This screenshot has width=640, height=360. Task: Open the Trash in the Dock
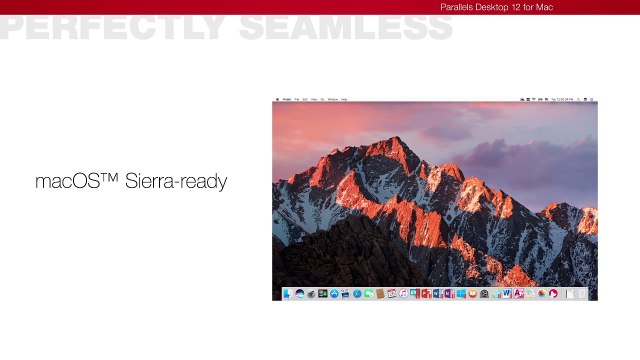coord(582,293)
